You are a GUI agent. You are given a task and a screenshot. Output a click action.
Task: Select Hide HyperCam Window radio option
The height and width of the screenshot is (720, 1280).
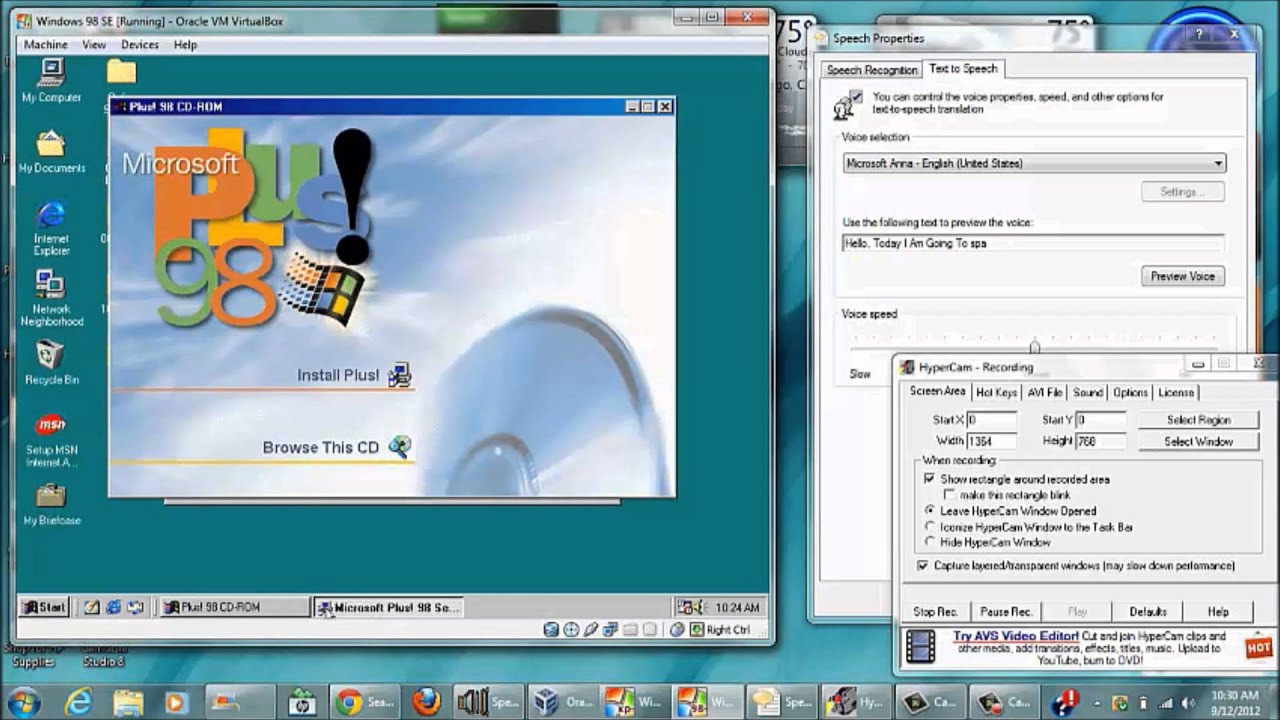(x=930, y=542)
